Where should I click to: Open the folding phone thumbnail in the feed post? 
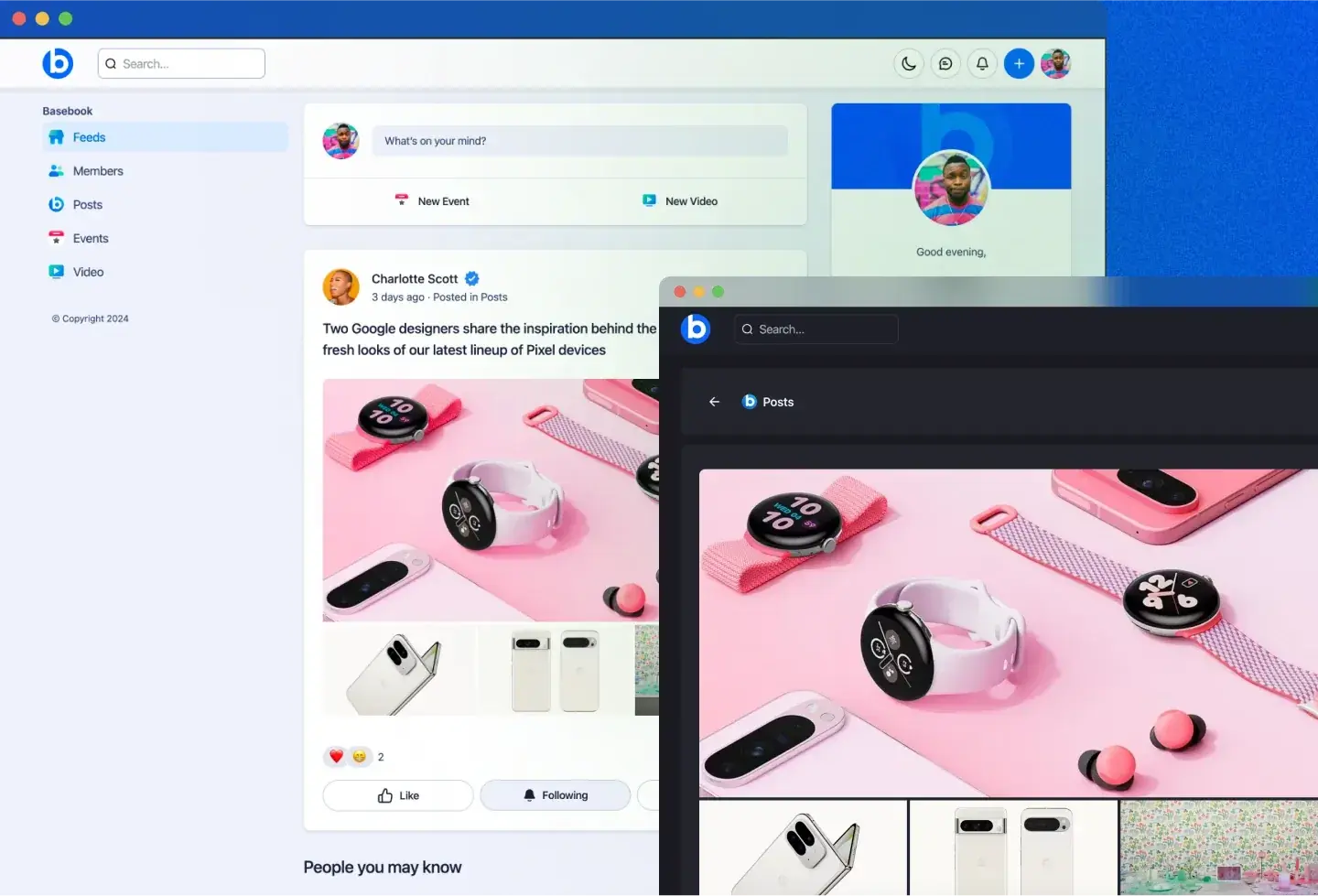pos(400,671)
